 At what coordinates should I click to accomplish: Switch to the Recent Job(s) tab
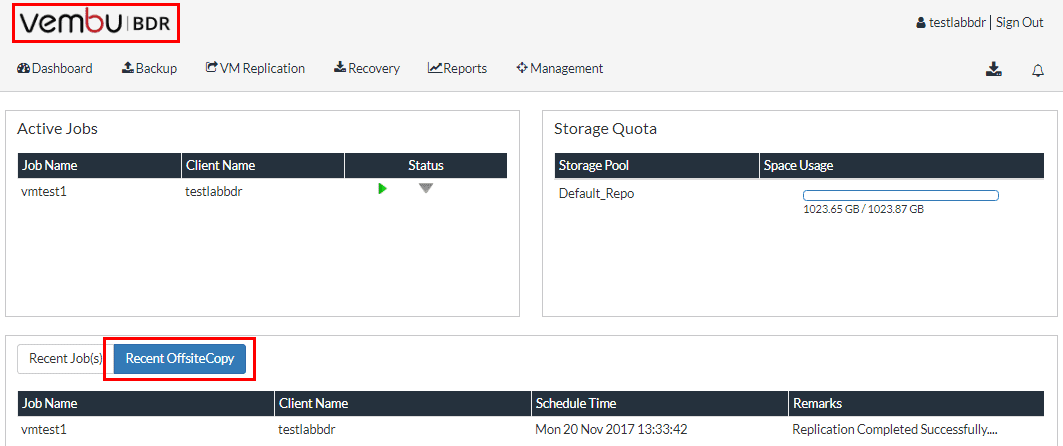tap(65, 359)
